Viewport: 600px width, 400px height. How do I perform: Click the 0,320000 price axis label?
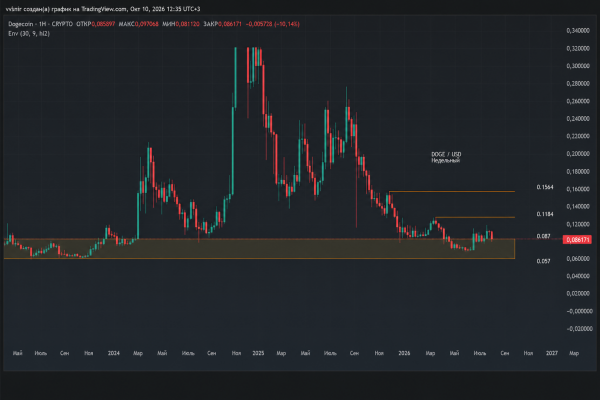(x=578, y=49)
